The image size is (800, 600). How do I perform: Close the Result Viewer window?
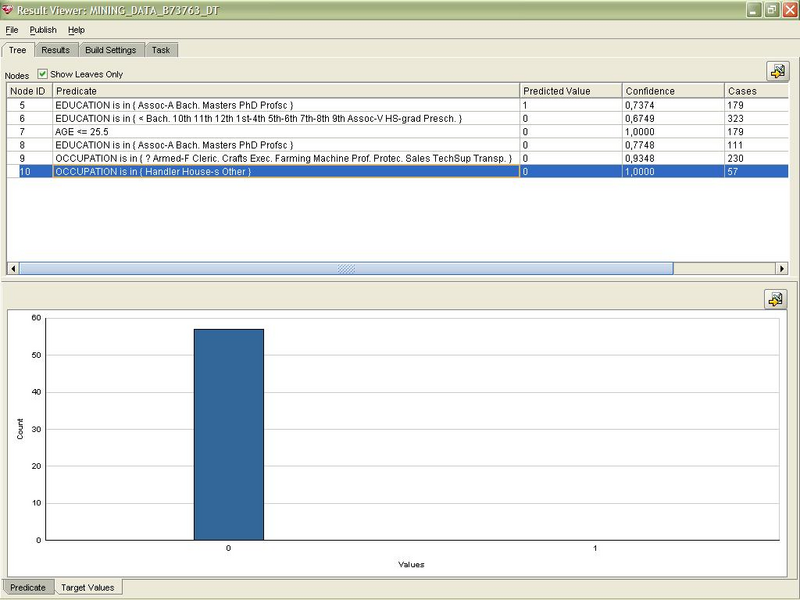[790, 10]
